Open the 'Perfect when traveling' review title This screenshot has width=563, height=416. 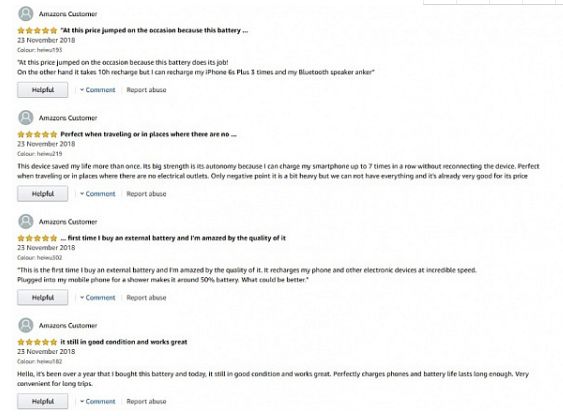click(x=148, y=134)
